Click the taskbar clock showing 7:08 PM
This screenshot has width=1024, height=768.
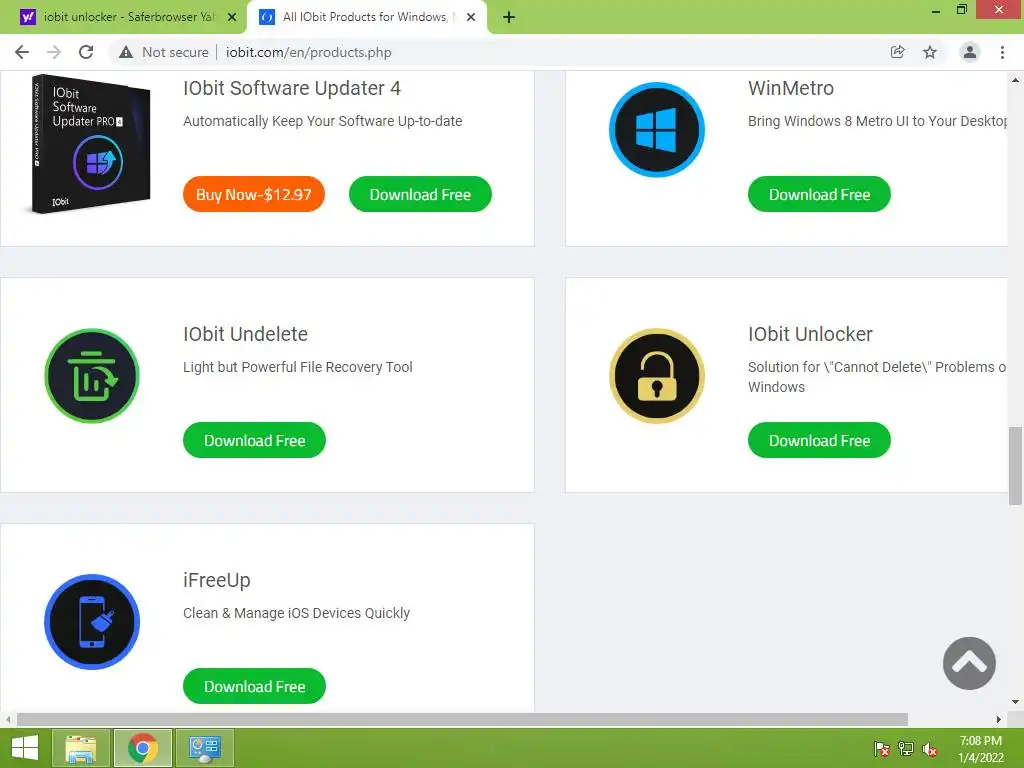pyautogui.click(x=981, y=749)
